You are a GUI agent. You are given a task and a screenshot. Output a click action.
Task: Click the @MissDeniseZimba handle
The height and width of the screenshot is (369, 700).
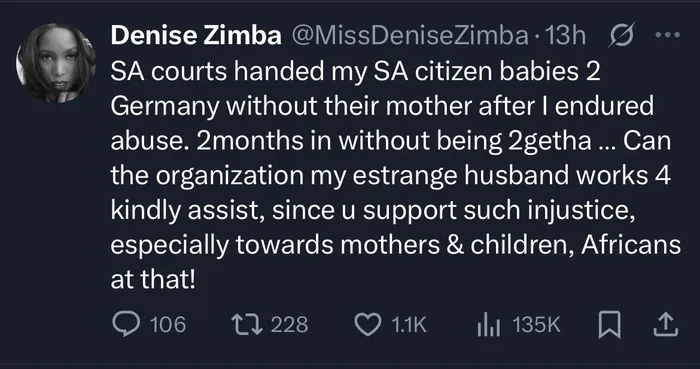410,36
